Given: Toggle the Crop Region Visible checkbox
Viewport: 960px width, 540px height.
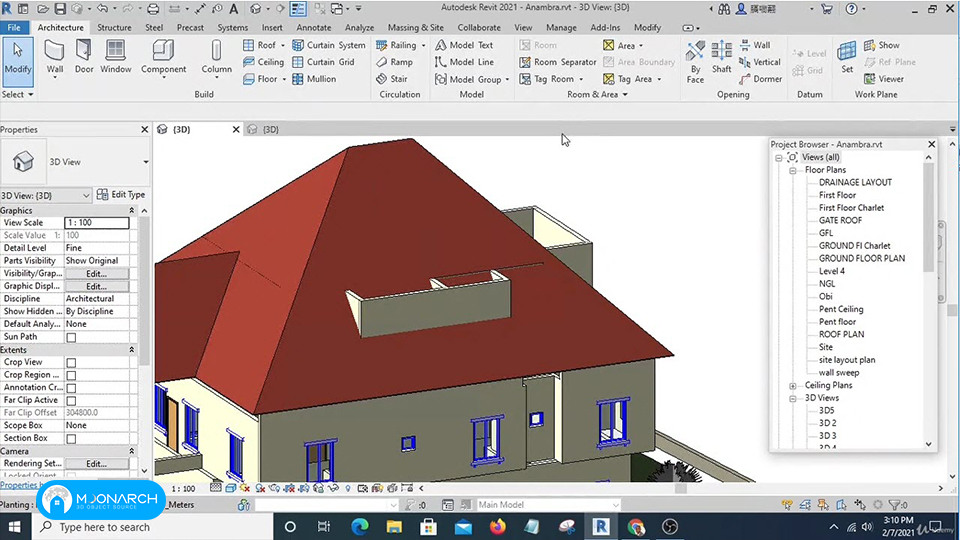Looking at the screenshot, I should coord(71,375).
